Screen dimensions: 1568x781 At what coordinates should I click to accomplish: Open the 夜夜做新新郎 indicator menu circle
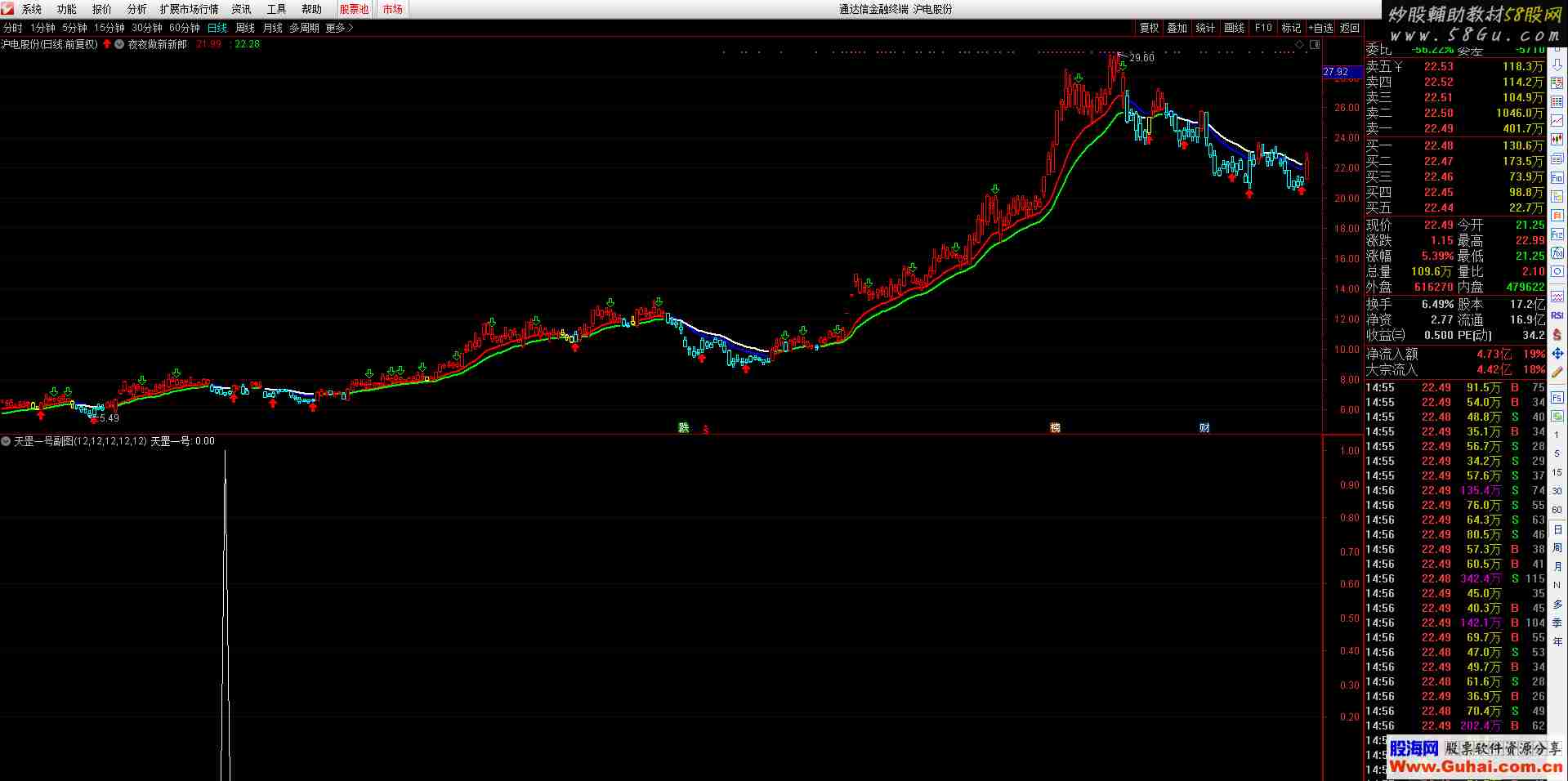coord(119,44)
